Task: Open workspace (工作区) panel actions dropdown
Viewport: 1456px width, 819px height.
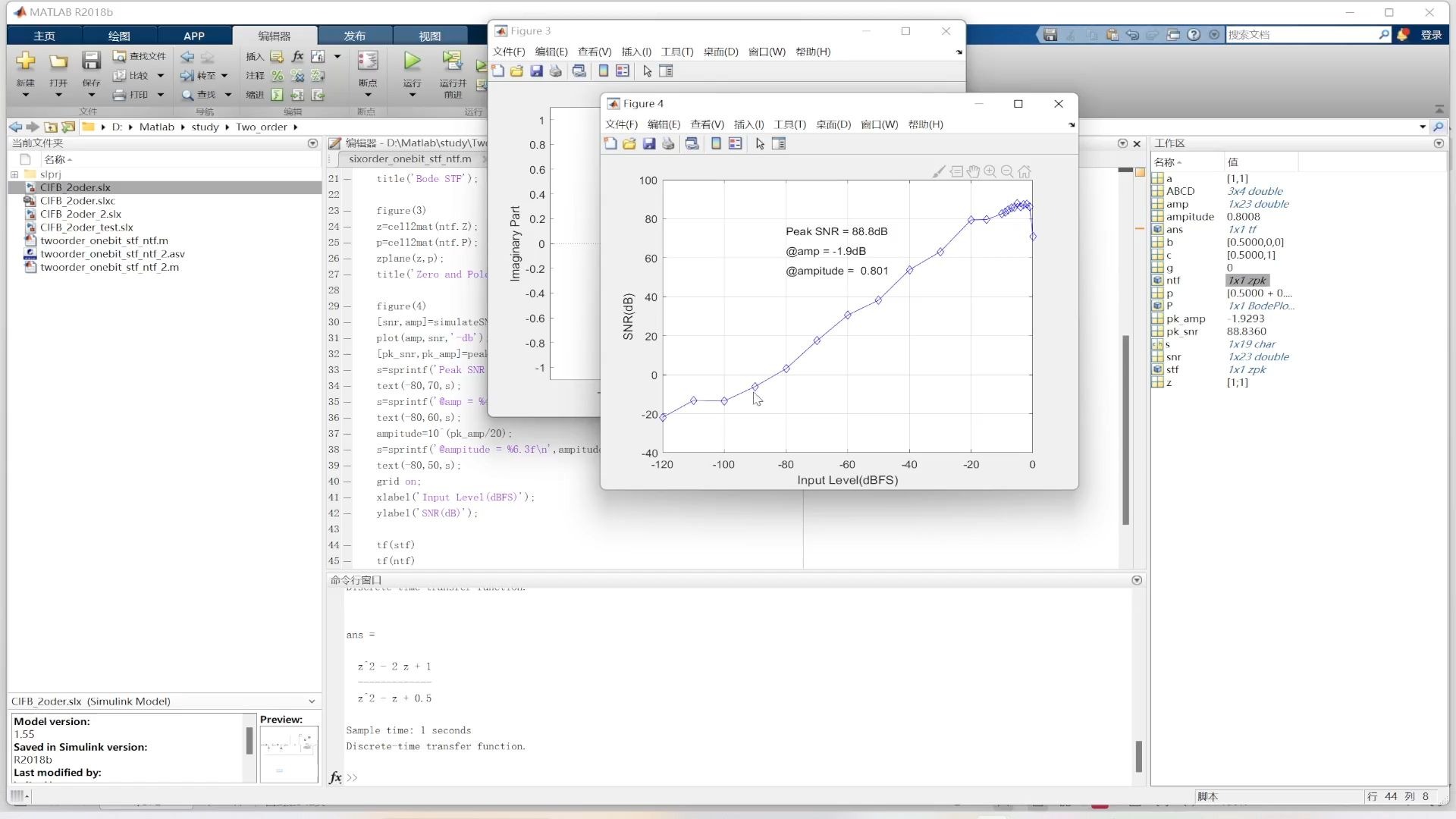Action: click(1439, 143)
